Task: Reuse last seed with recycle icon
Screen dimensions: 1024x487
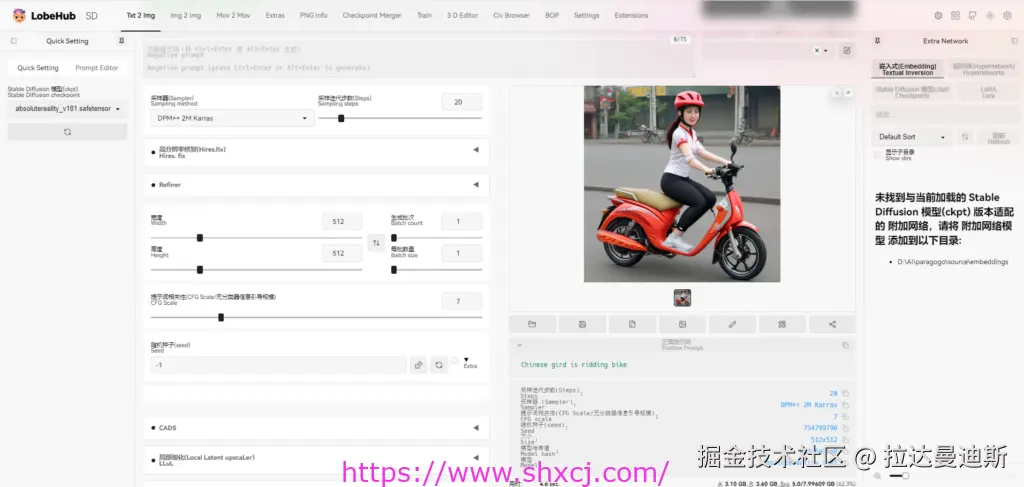Action: (439, 365)
